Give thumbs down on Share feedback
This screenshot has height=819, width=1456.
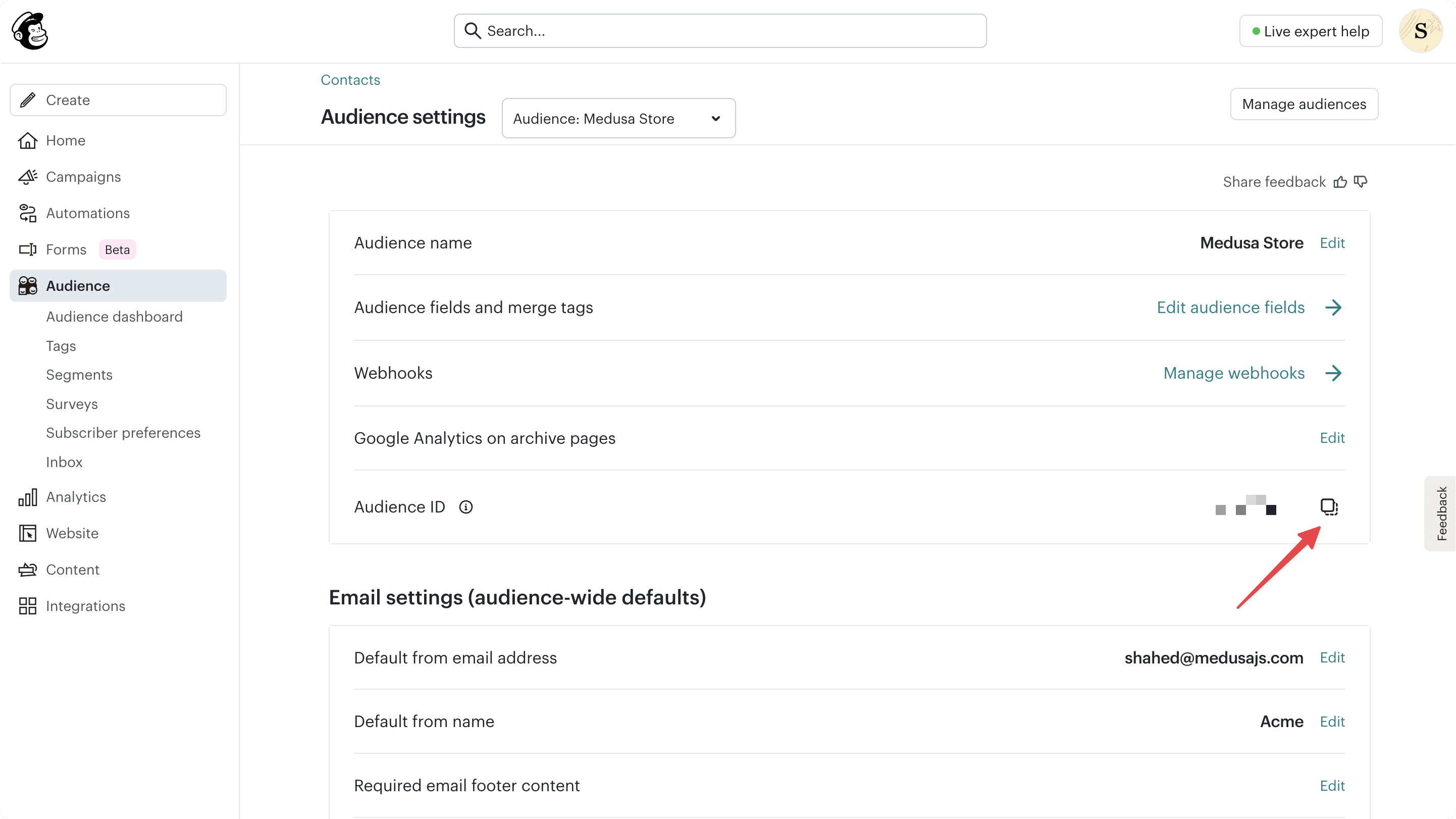(1360, 181)
